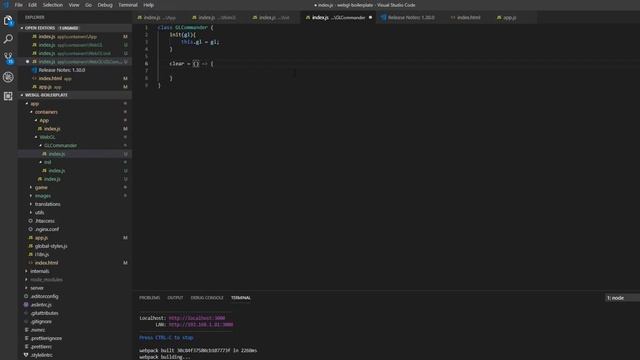Select the Debug Console panel tab
640x360 pixels.
[207, 298]
